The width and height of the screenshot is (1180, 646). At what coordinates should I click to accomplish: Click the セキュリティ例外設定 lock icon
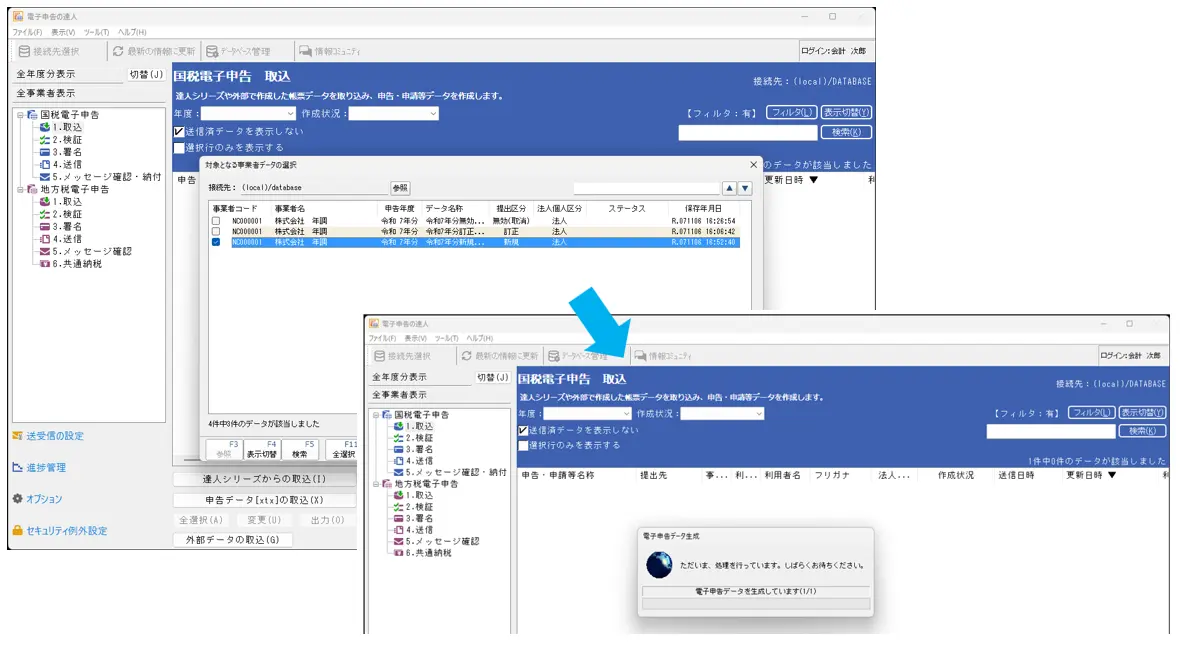coord(18,531)
